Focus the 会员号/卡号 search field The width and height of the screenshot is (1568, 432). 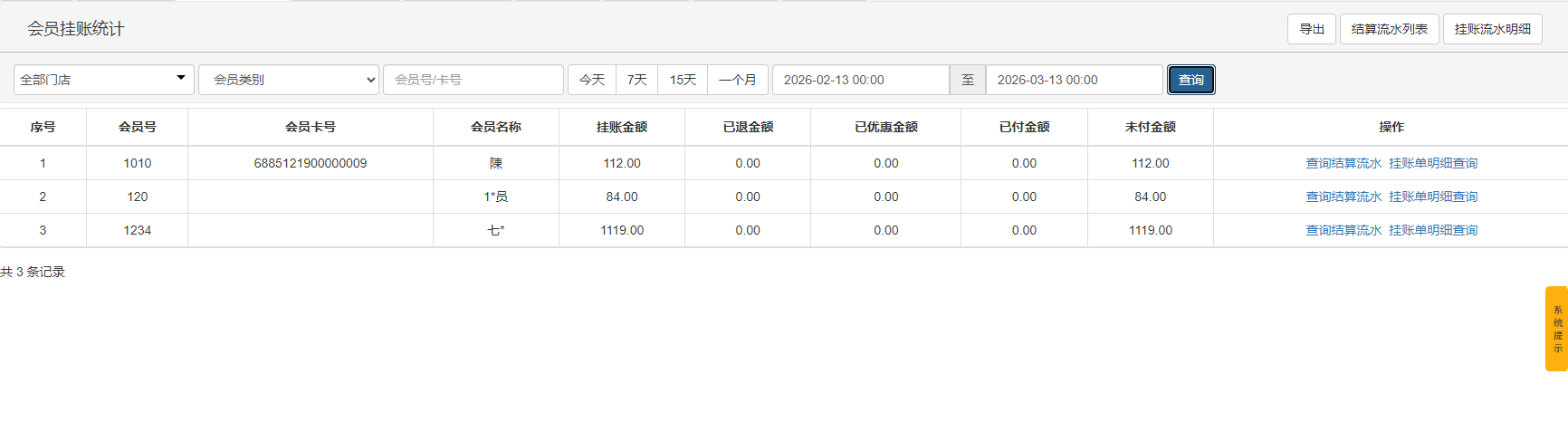(x=473, y=80)
